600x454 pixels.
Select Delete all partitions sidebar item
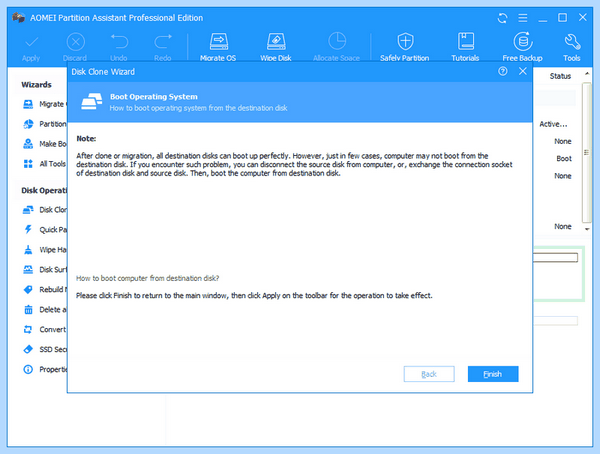(44, 309)
